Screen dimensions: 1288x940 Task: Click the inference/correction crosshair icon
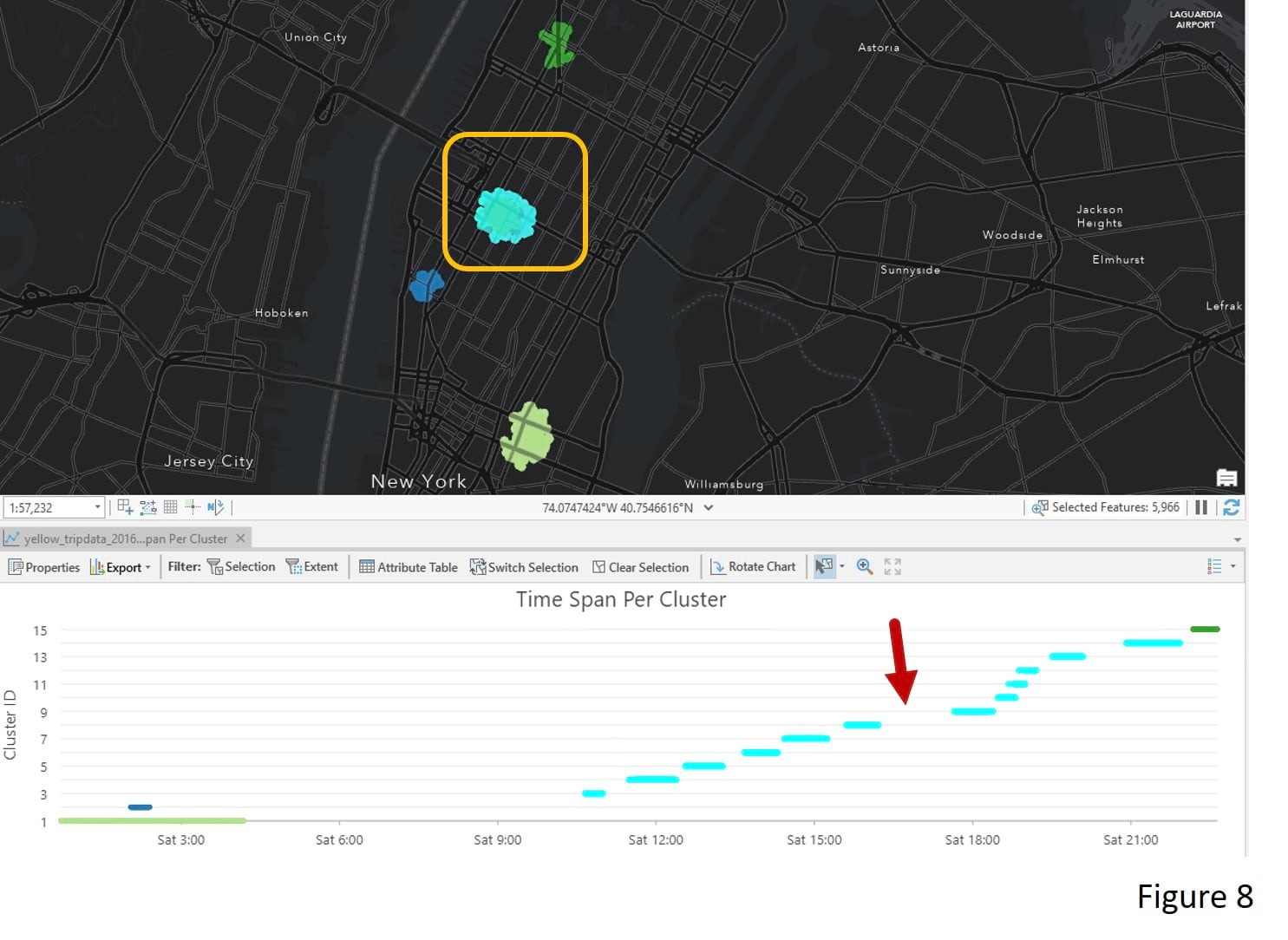tap(193, 507)
